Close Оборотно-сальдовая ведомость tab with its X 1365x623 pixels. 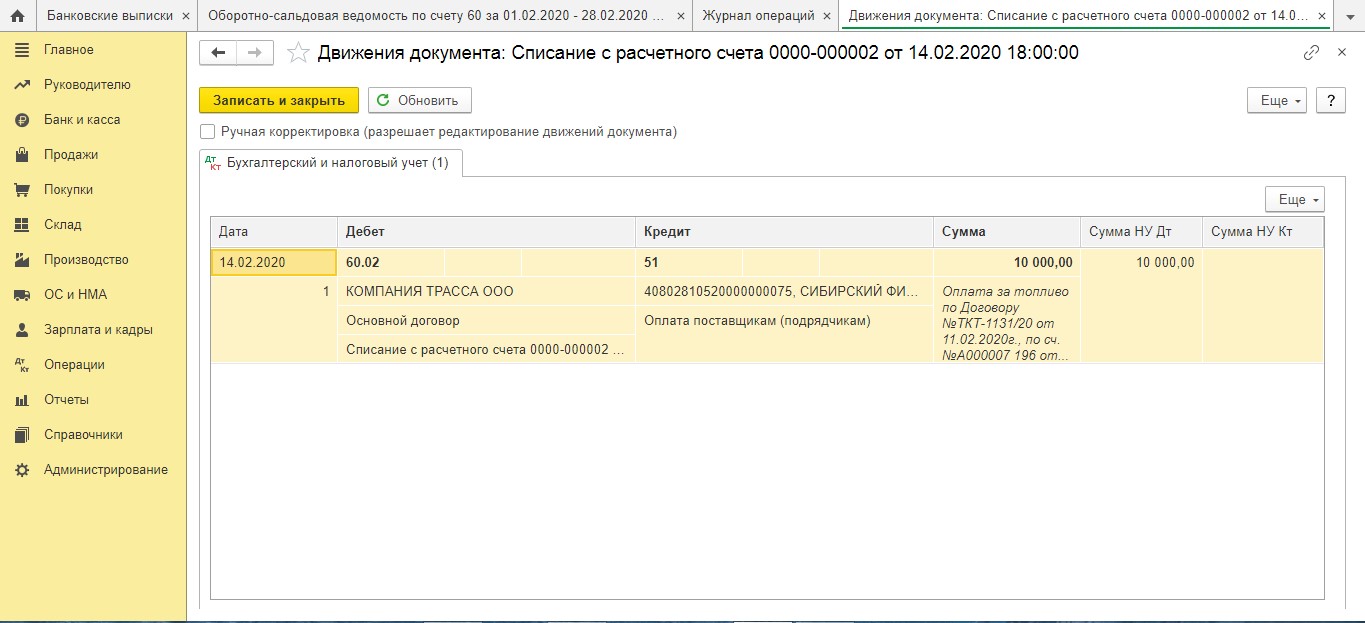[680, 17]
